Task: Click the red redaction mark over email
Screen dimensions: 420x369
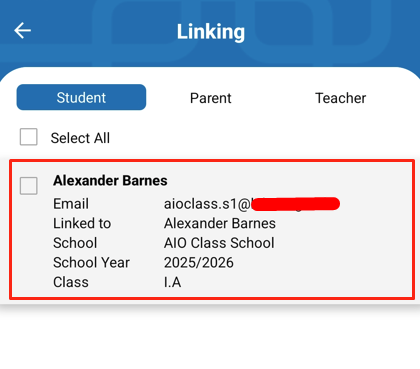Action: [x=295, y=204]
